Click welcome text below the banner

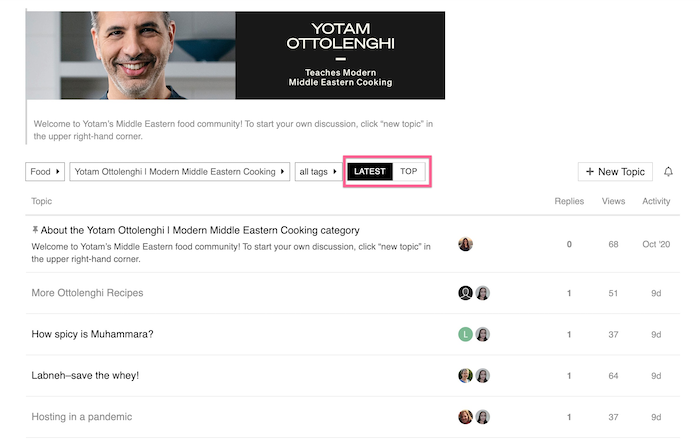click(233, 130)
